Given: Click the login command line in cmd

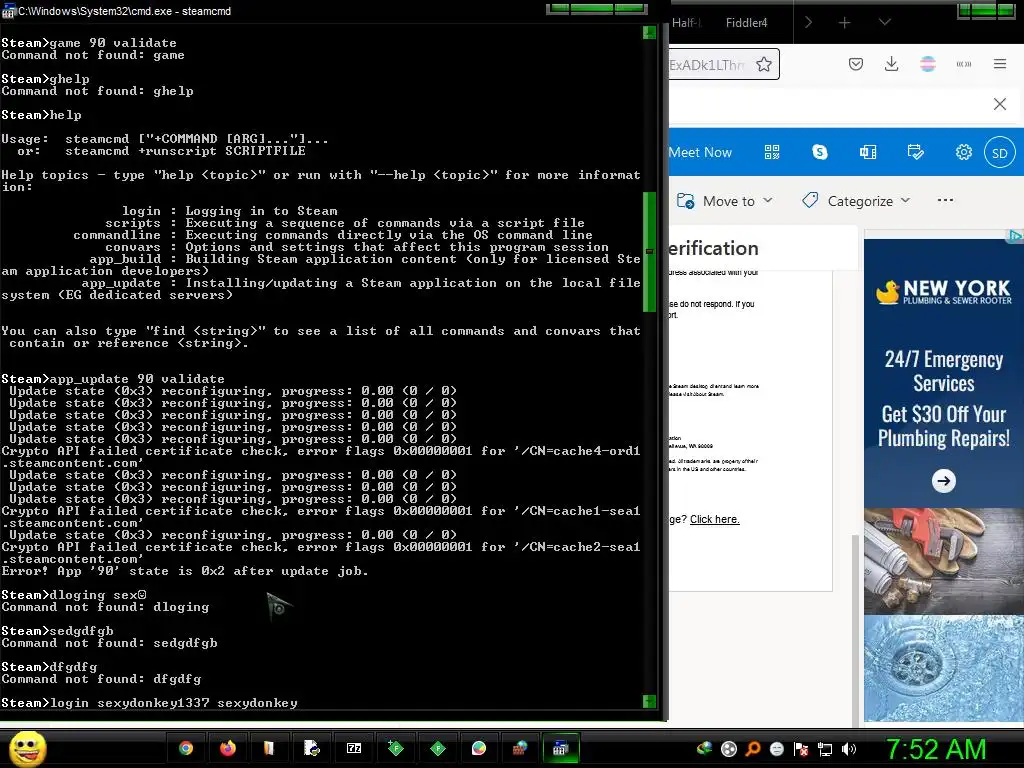Looking at the screenshot, I should pos(150,703).
